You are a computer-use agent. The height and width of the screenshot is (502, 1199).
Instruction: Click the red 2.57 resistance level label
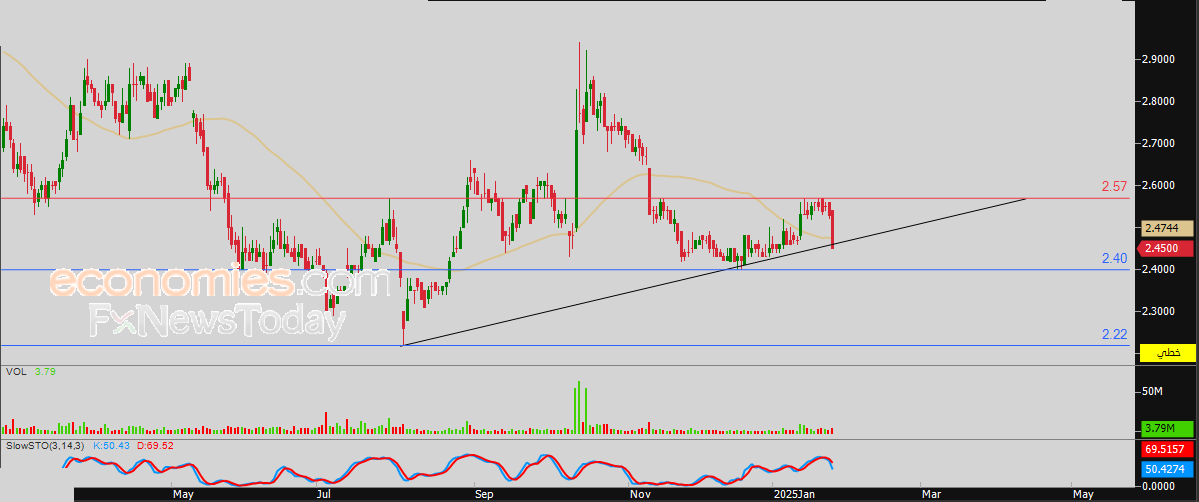pyautogui.click(x=1114, y=186)
